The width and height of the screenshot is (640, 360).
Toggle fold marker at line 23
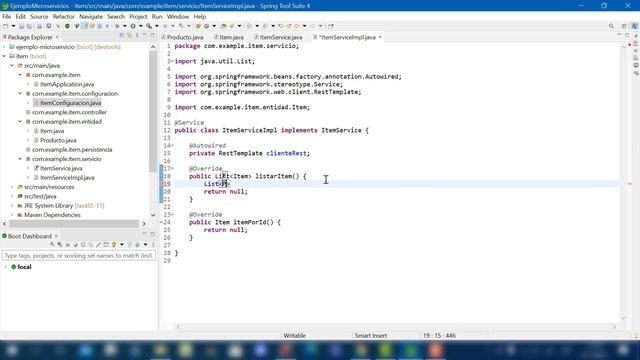point(172,215)
